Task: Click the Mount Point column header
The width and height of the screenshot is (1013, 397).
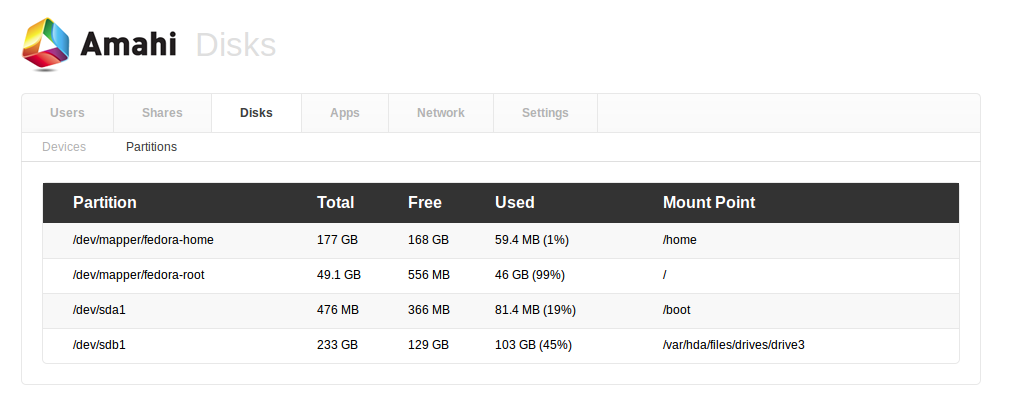Action: point(709,203)
